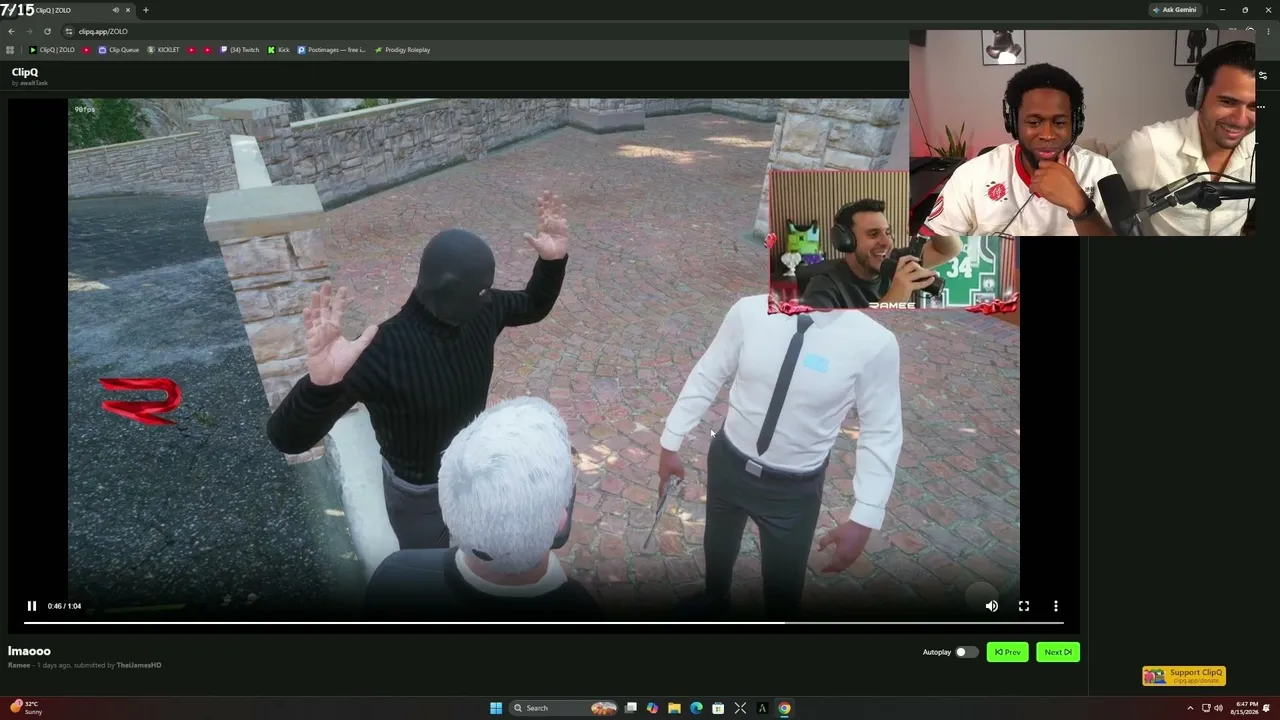Image resolution: width=1280 pixels, height=720 pixels.
Task: Open the Prodigy Roleplay bookmark
Action: 403,50
